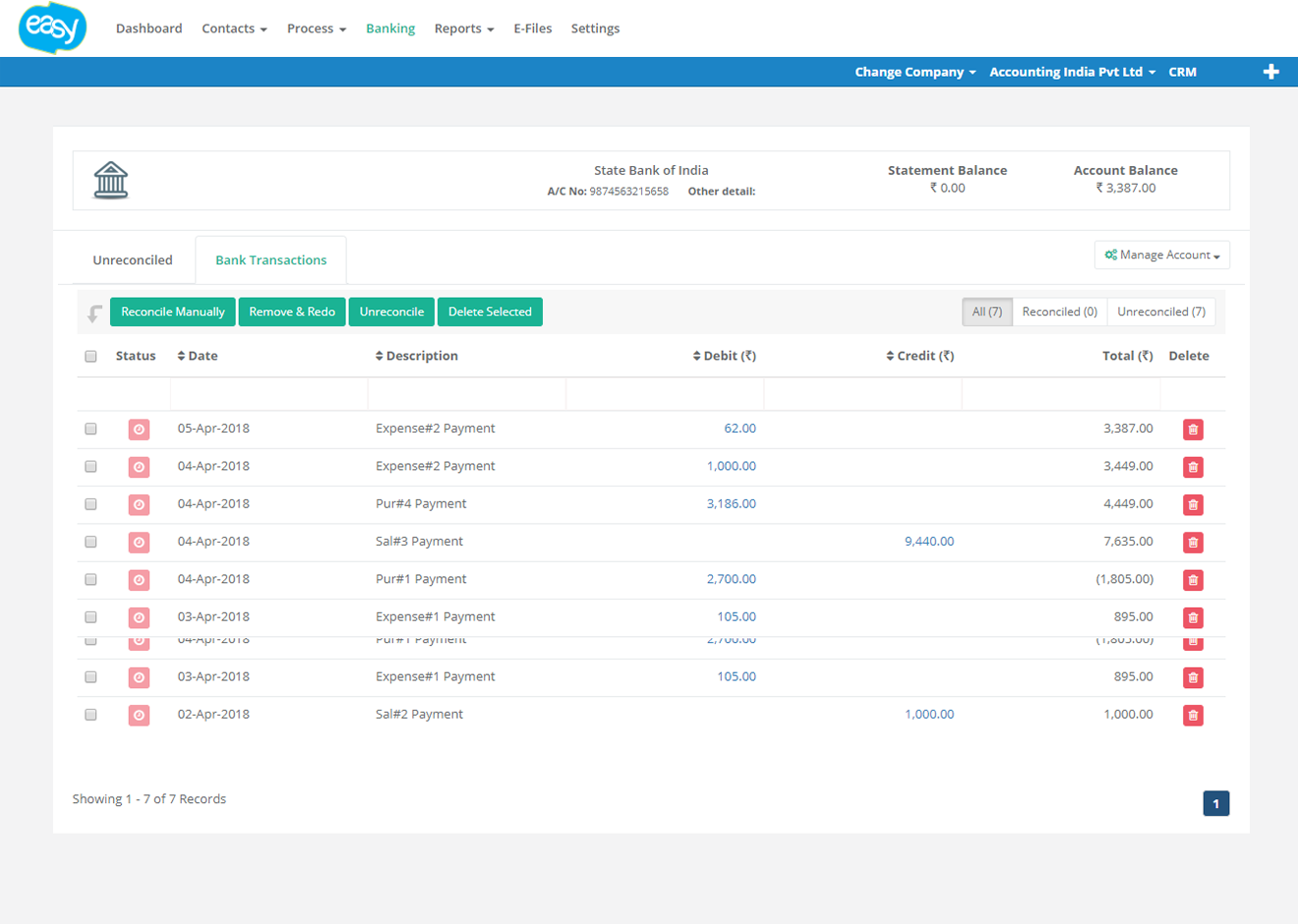
Task: Click the Description filter input field
Action: 467,393
